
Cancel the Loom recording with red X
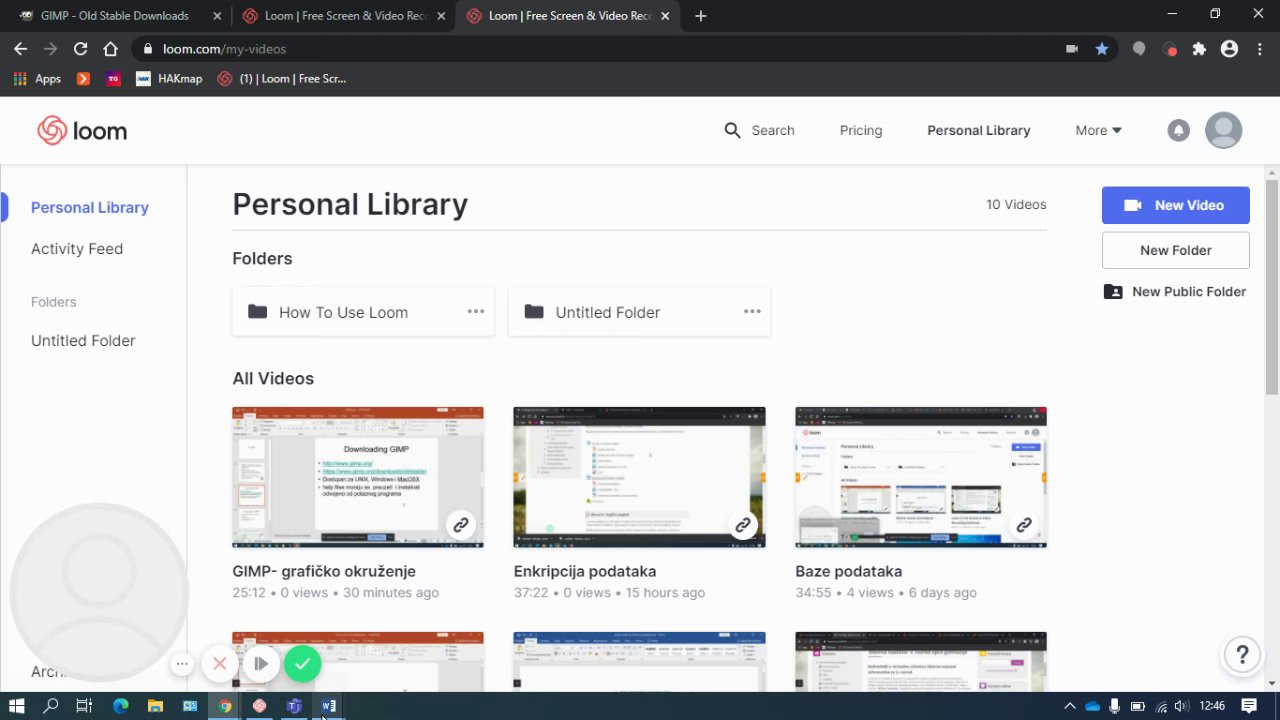(220, 663)
